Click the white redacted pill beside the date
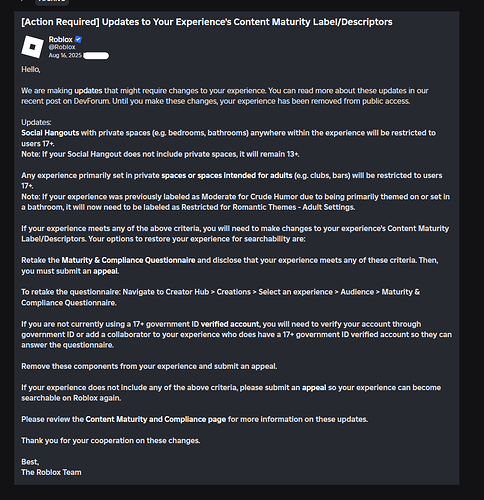Viewport: 484px width, 500px height. pyautogui.click(x=96, y=56)
